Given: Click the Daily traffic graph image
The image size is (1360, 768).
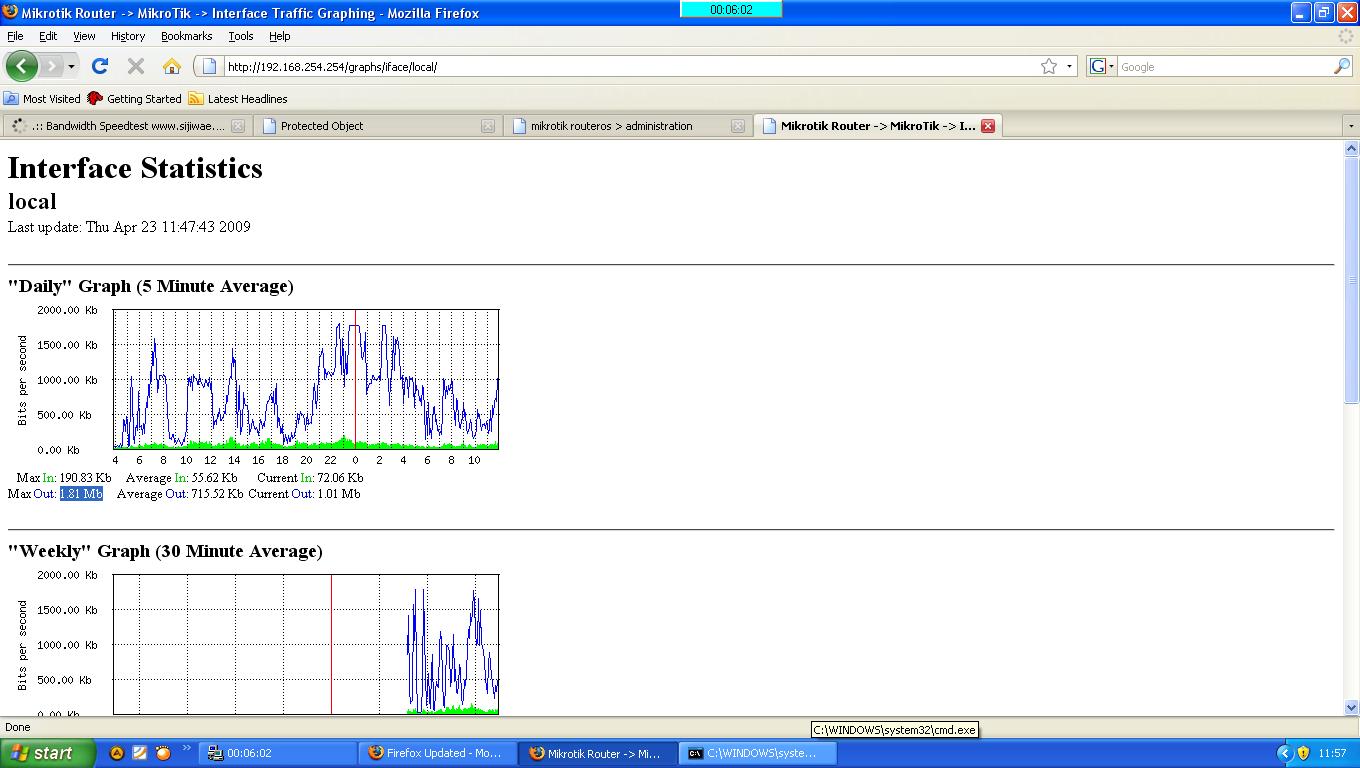Looking at the screenshot, I should click(256, 386).
